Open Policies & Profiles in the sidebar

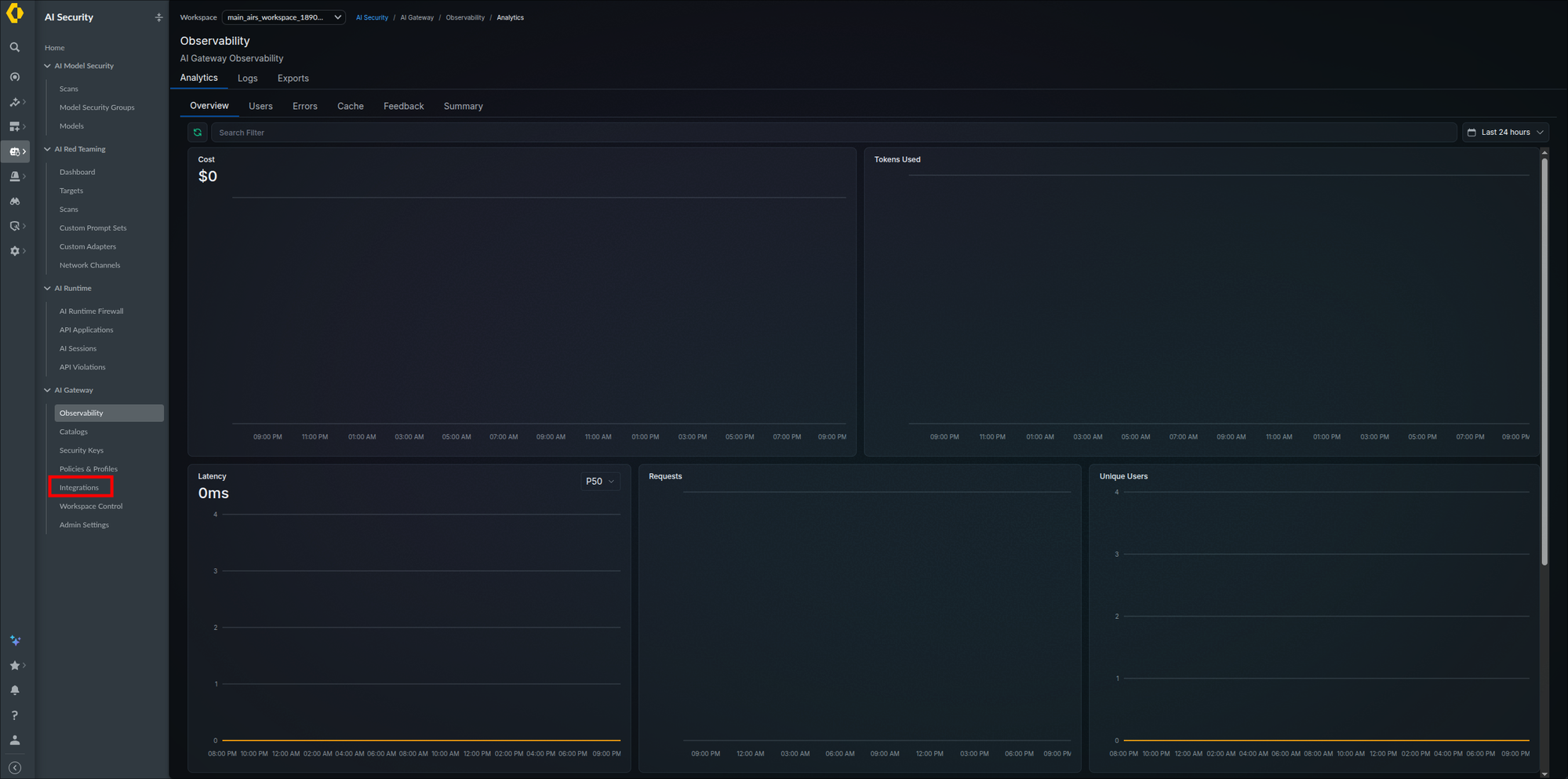89,469
